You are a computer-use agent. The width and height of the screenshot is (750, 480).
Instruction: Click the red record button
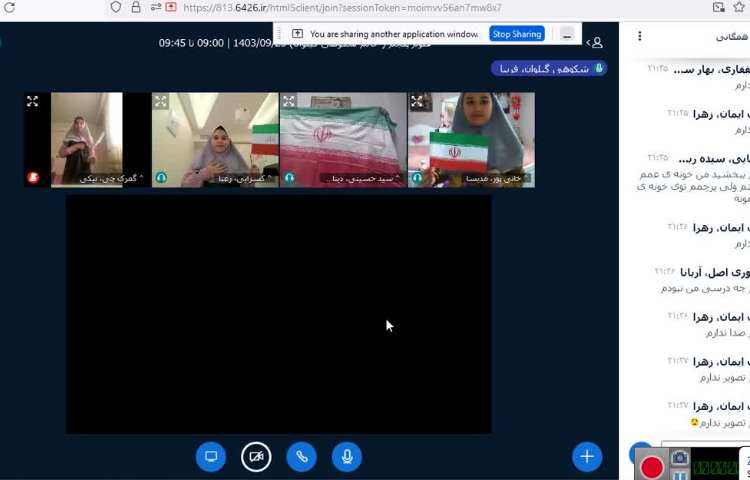652,466
